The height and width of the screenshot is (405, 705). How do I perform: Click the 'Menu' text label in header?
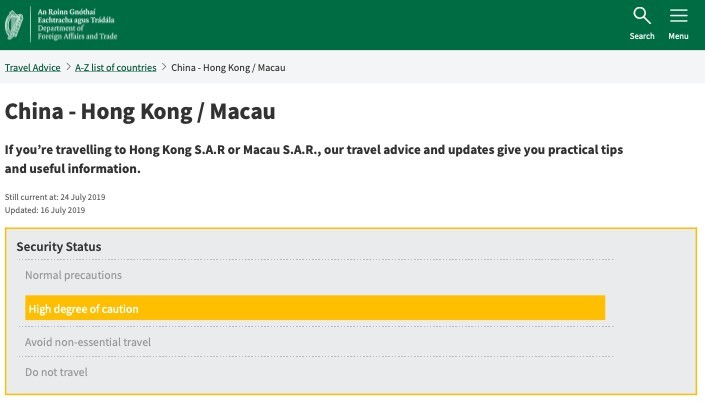(x=678, y=36)
